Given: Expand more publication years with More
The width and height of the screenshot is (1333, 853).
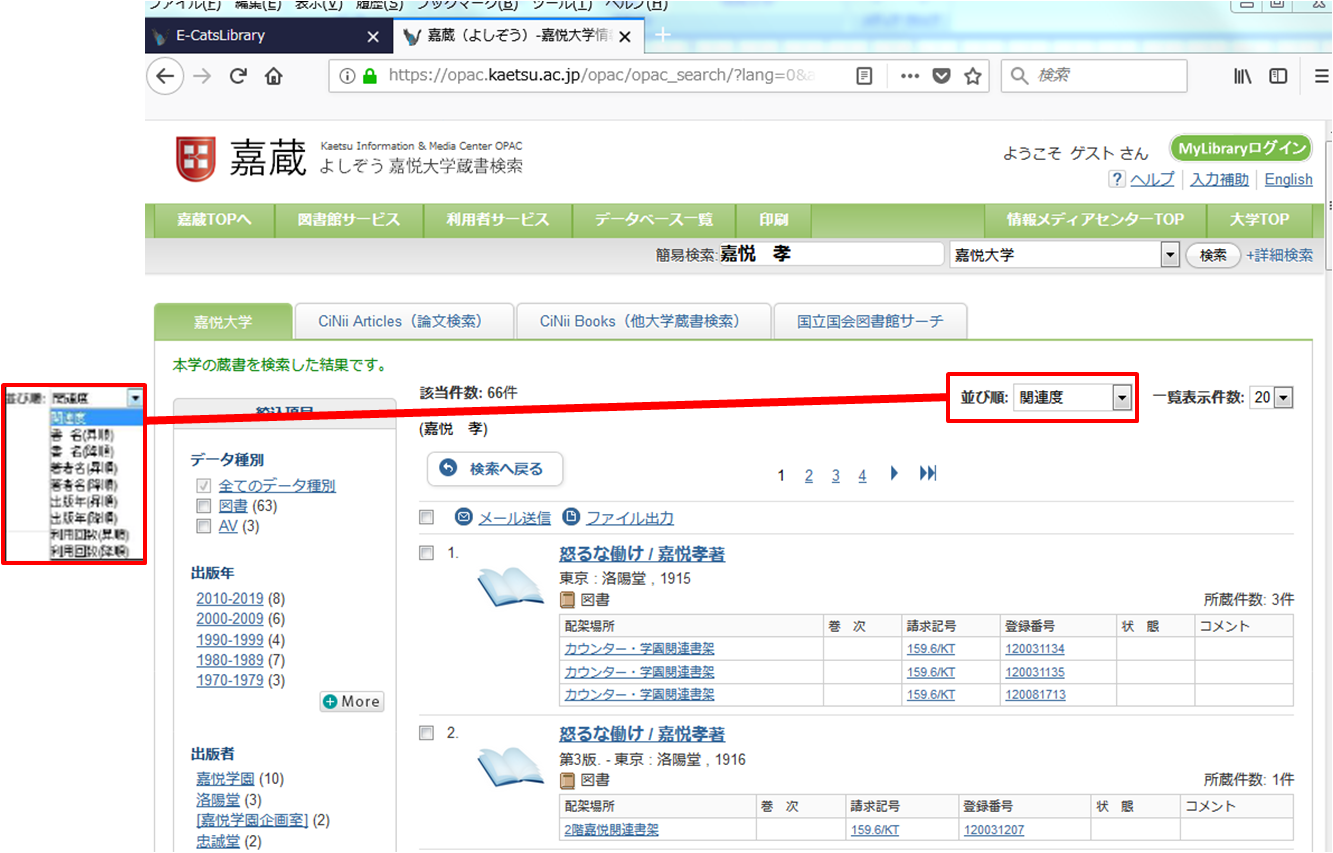Looking at the screenshot, I should [x=352, y=702].
